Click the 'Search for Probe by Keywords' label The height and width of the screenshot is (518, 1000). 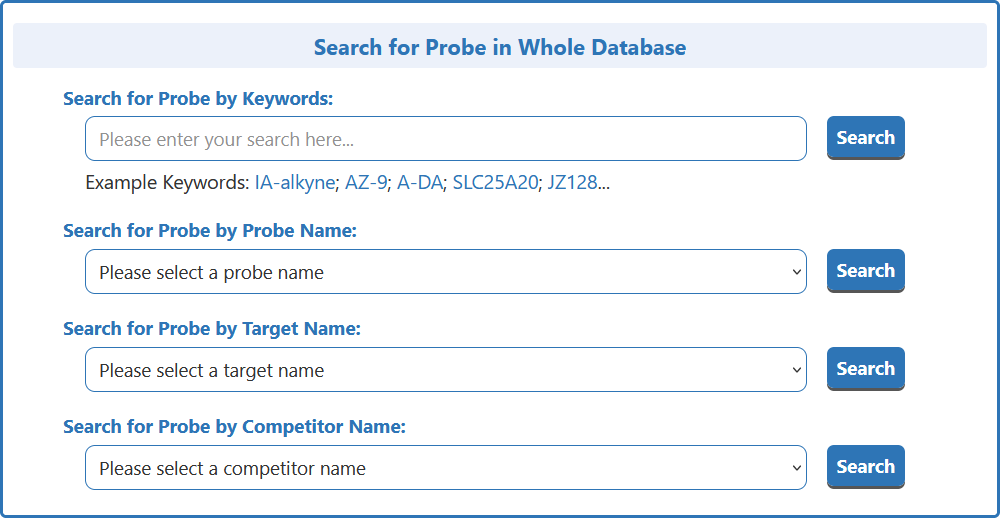pyautogui.click(x=198, y=99)
